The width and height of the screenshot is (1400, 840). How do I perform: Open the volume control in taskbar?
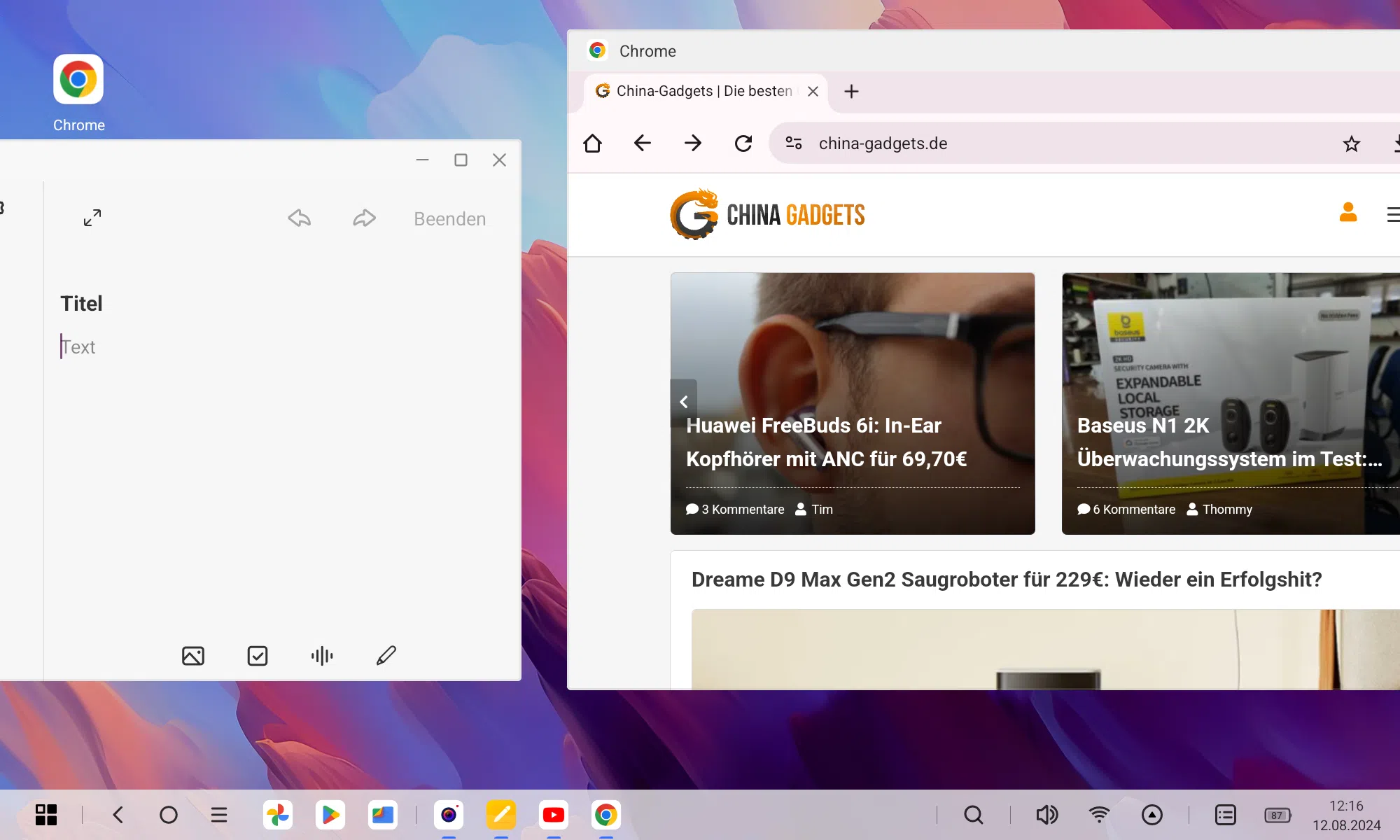tap(1047, 815)
